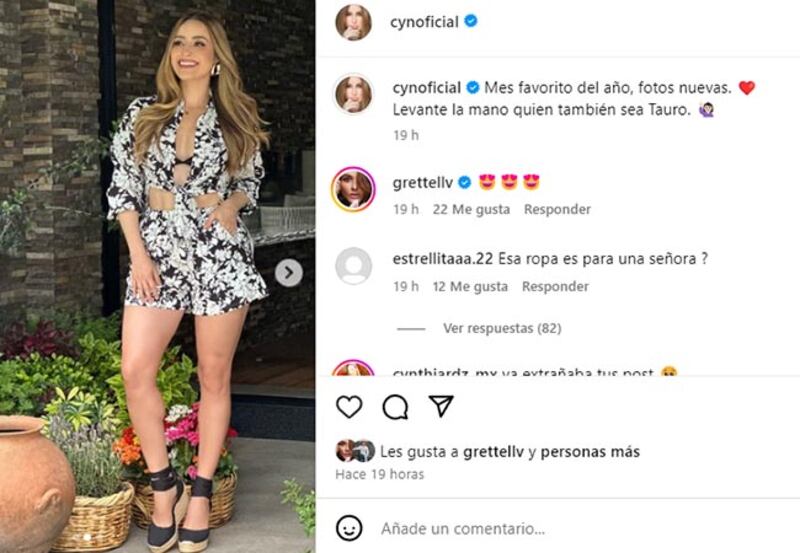The width and height of the screenshot is (800, 553).
Task: Open grettellv profile picture with story ring
Action: click(353, 189)
